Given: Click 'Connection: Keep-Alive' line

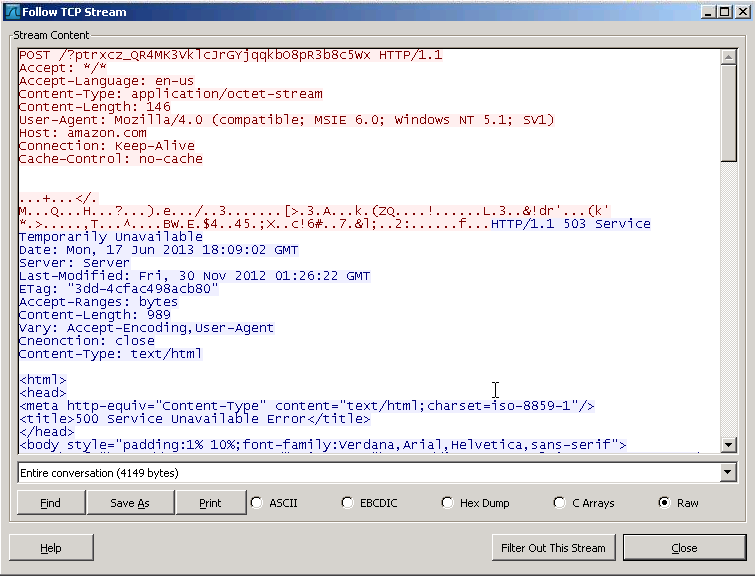Looking at the screenshot, I should click(x=107, y=146).
